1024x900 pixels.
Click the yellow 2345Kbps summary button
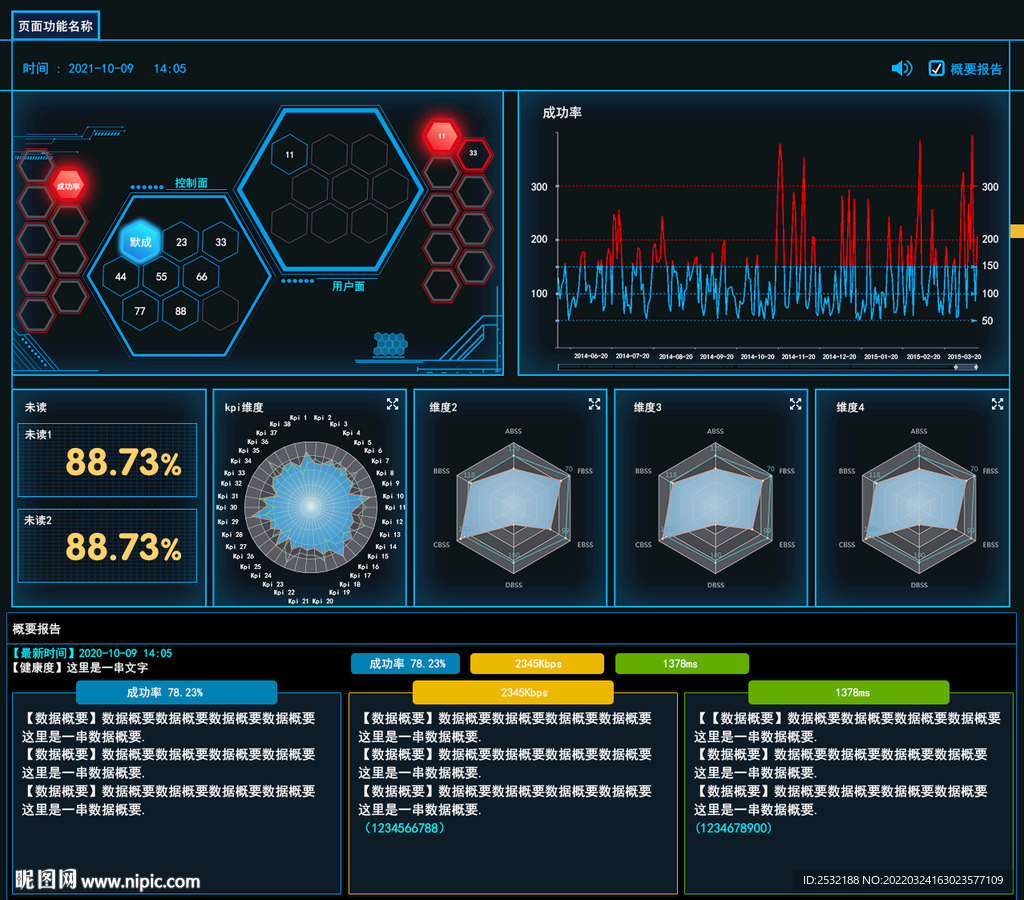pyautogui.click(x=537, y=664)
